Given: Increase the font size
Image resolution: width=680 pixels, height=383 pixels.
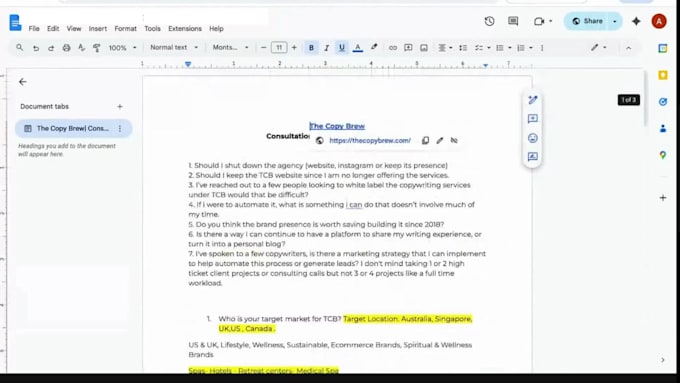Looking at the screenshot, I should click(x=294, y=47).
